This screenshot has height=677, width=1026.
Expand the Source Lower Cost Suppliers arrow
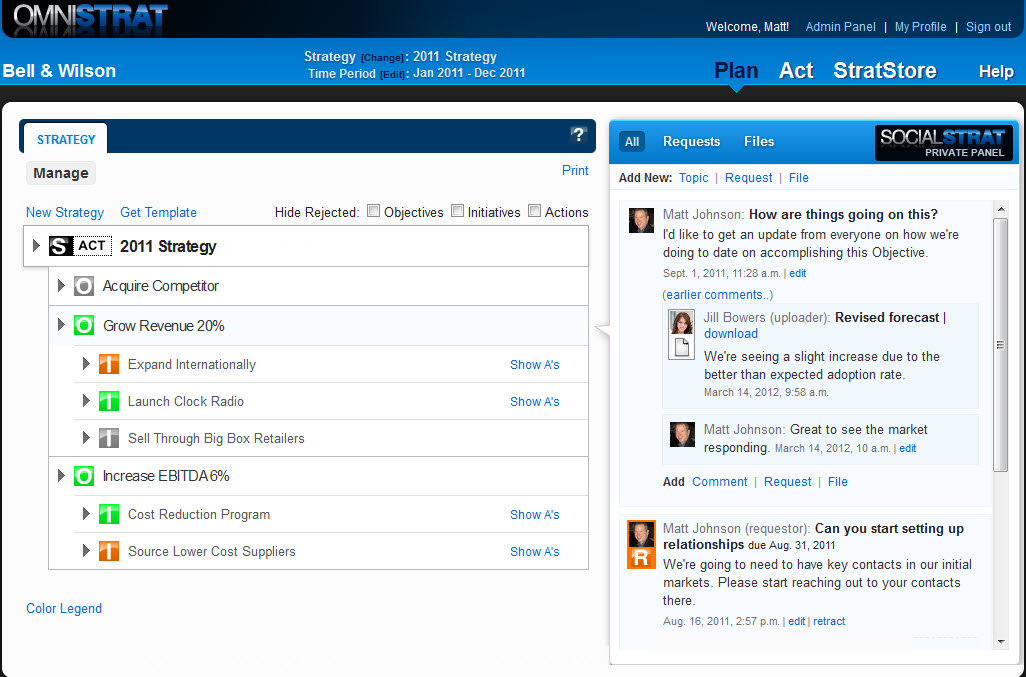pyautogui.click(x=86, y=551)
